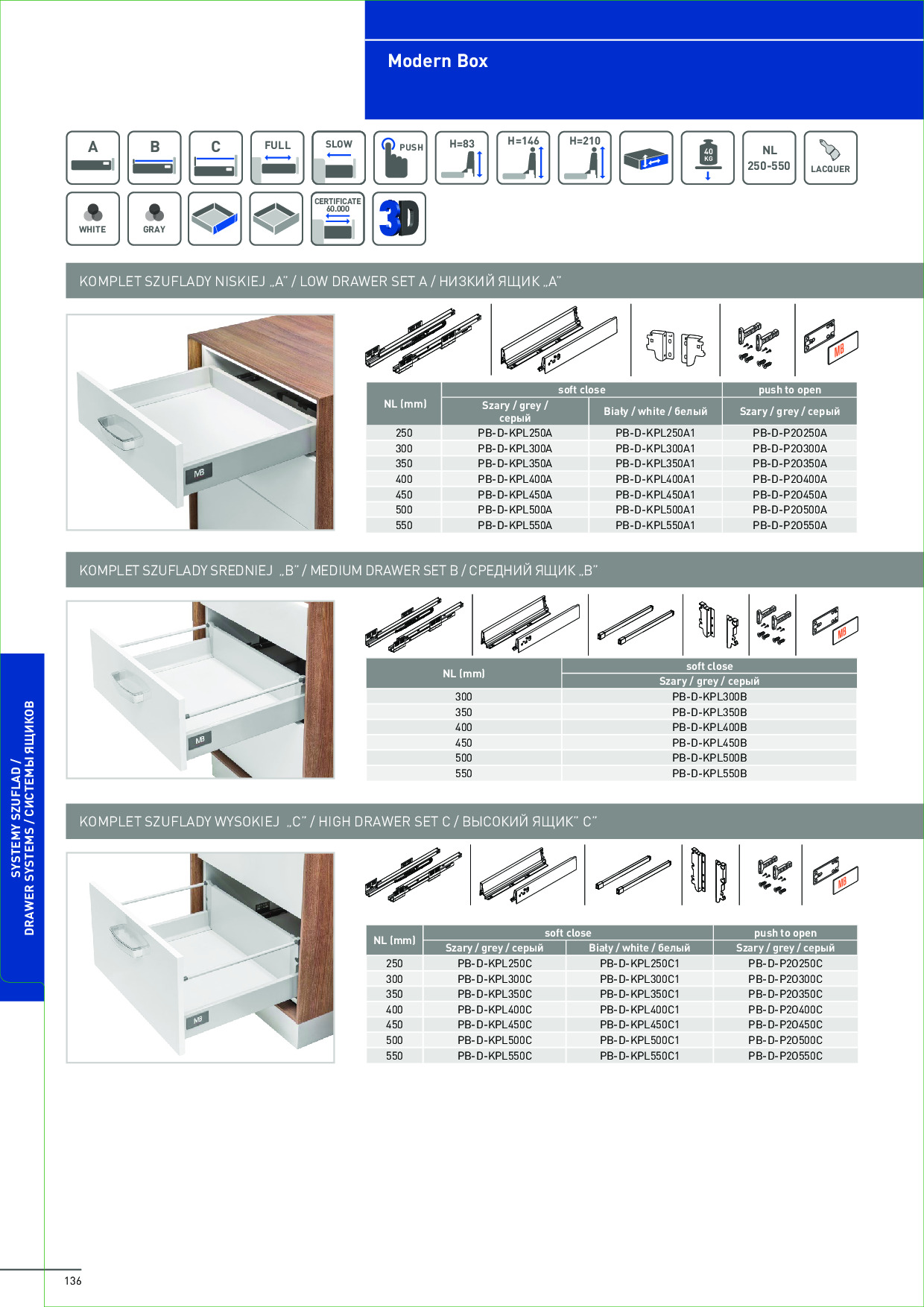Click the drawer type A icon
Screen dimensions: 924x1307
click(92, 158)
